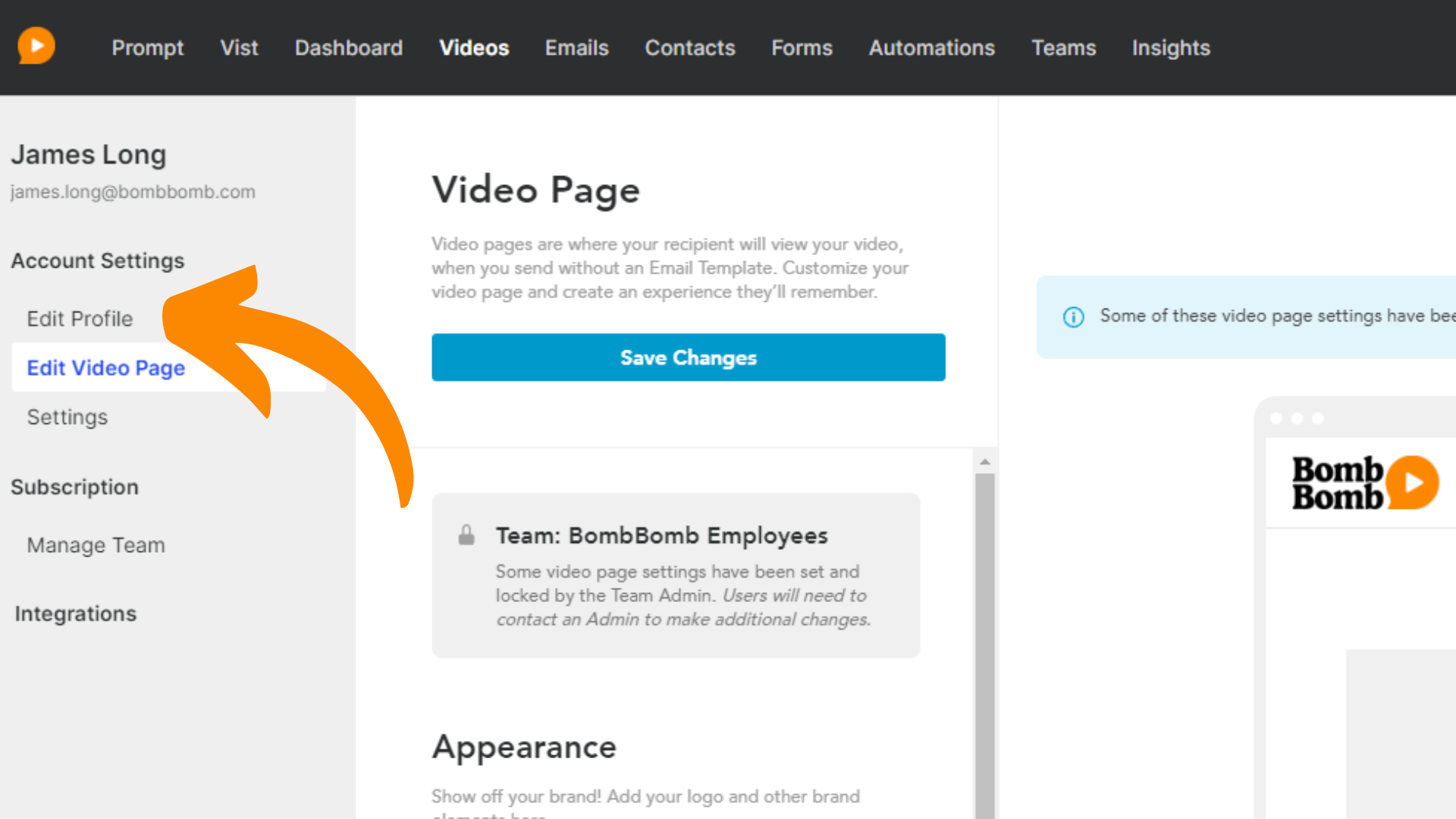Click the vertical scrollbar thumb in settings panel
Image resolution: width=1456 pixels, height=819 pixels.
click(985, 645)
